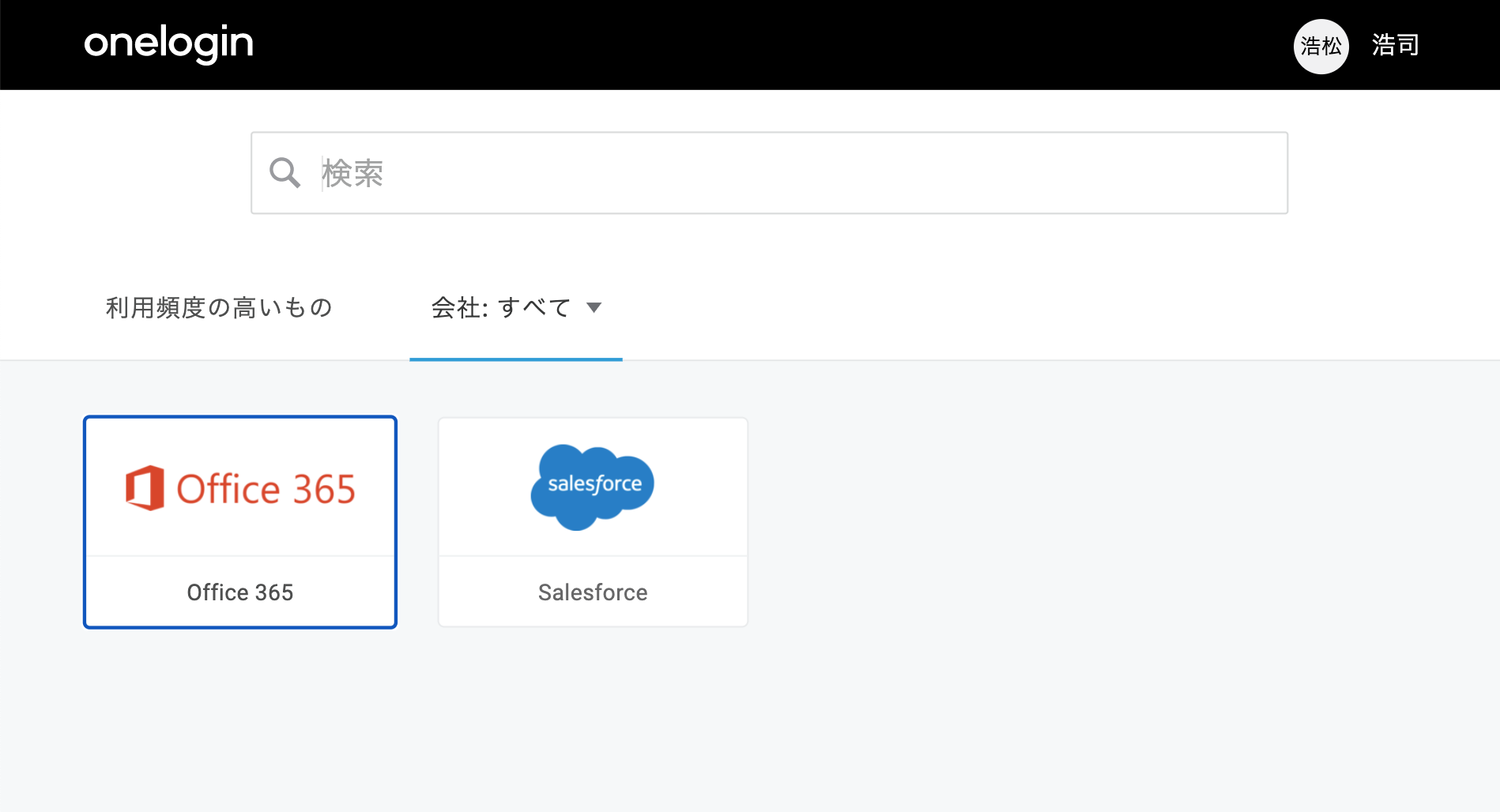Click the onelogin logo in the header
Viewport: 1500px width, 812px height.
168,43
